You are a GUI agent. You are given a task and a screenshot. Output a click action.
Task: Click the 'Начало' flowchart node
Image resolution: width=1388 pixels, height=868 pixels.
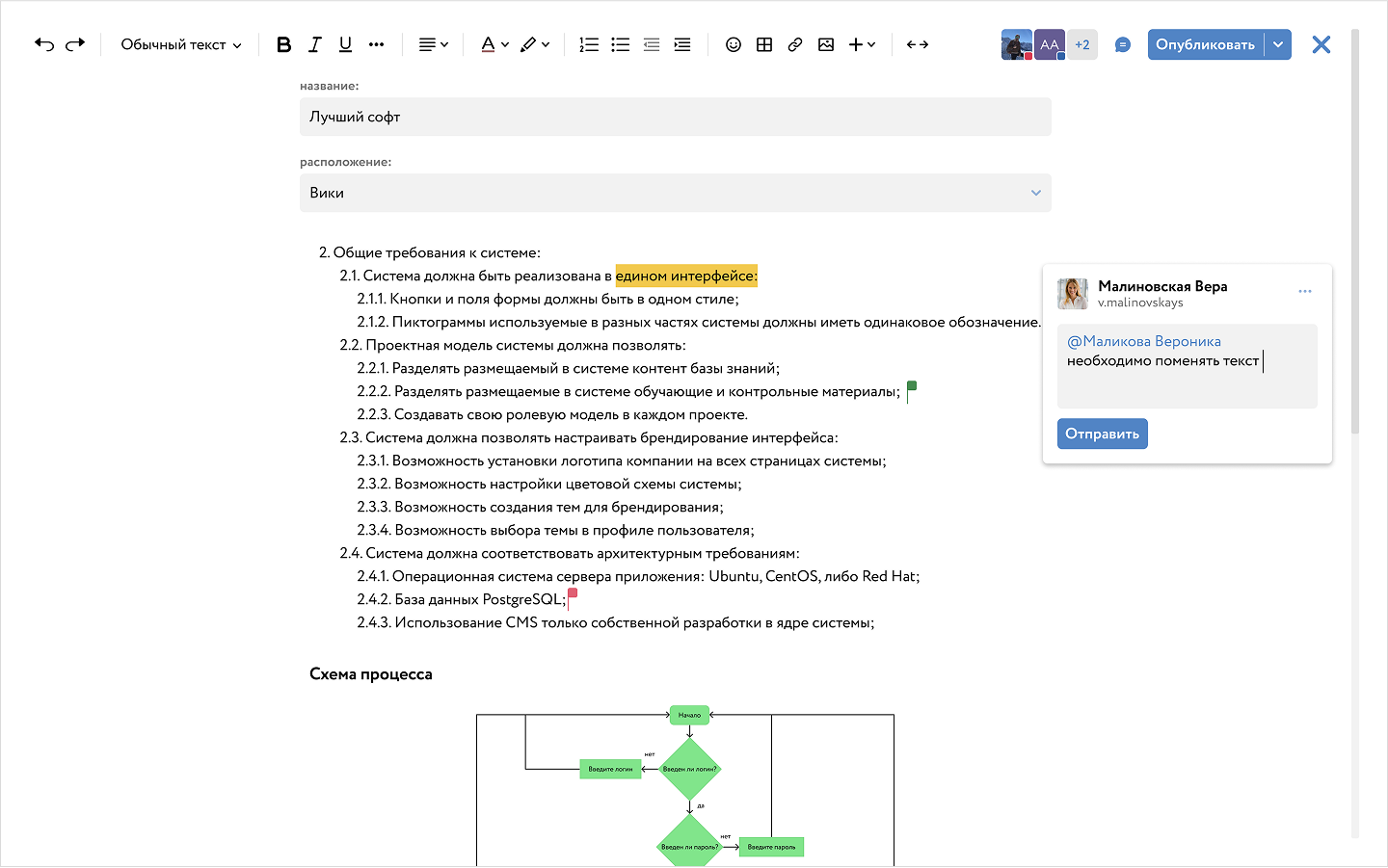(x=689, y=715)
